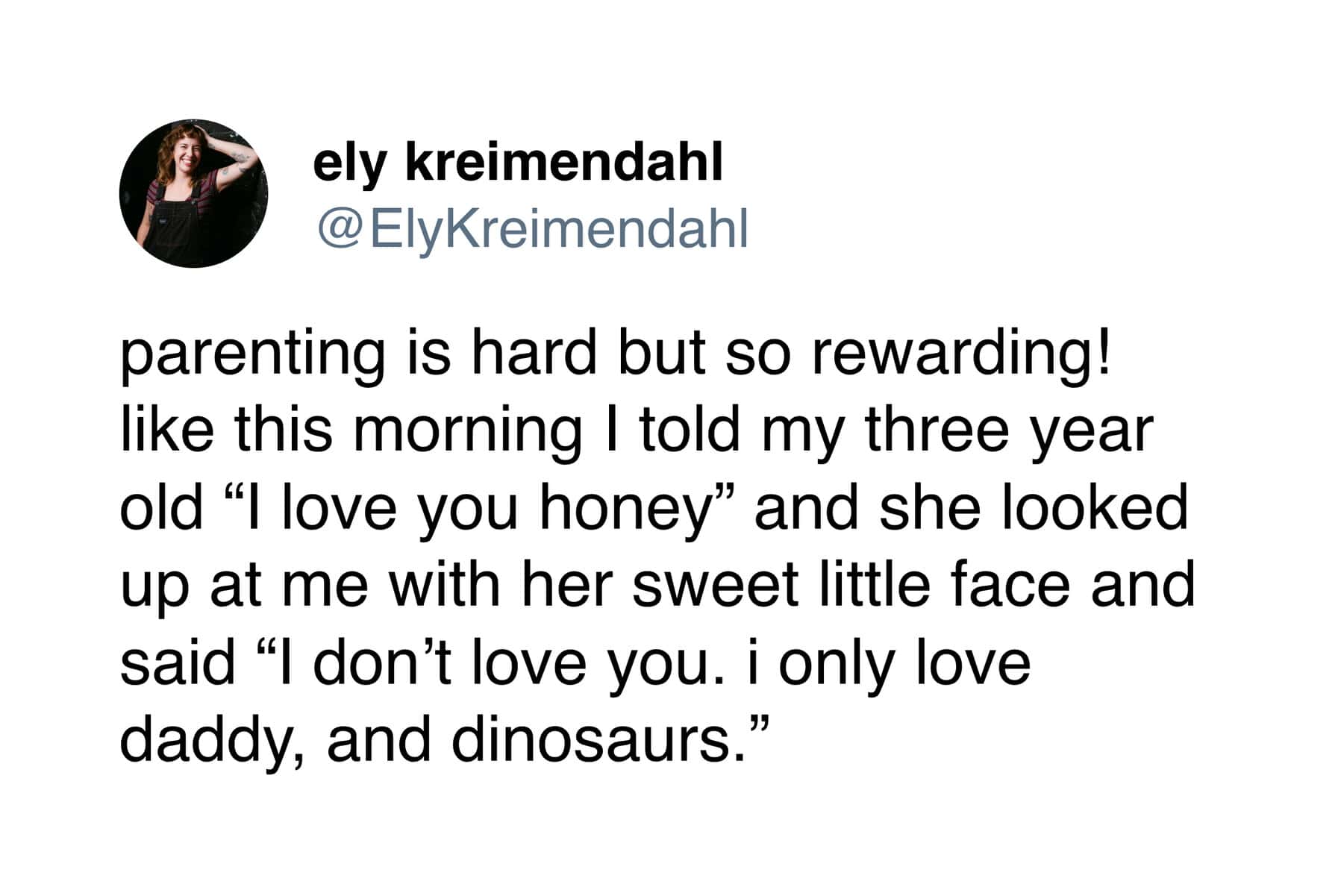1341x896 pixels.
Task: Click the words "she looked" in the tweet
Action: click(x=1034, y=508)
